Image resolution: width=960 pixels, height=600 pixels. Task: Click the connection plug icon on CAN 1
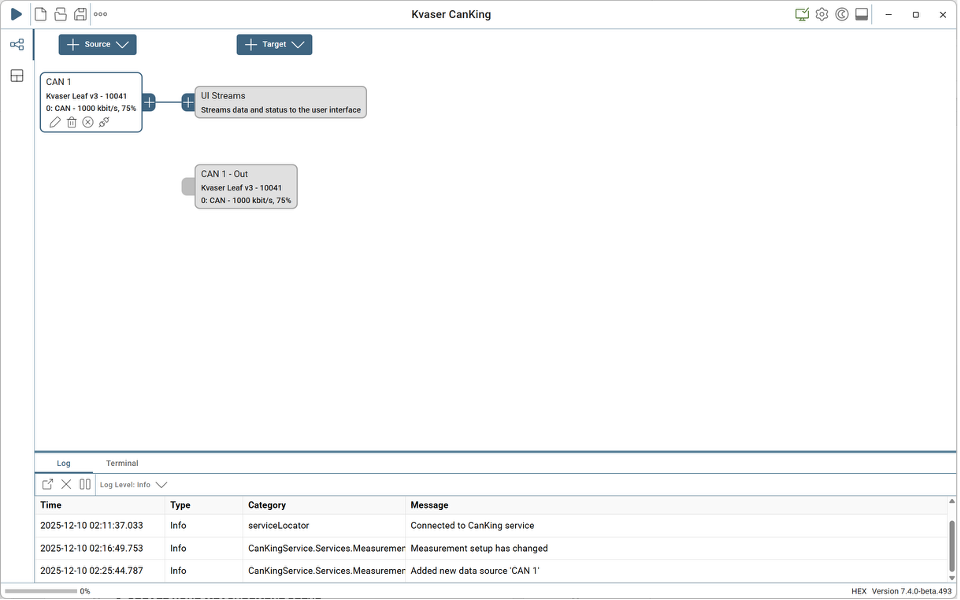(104, 122)
